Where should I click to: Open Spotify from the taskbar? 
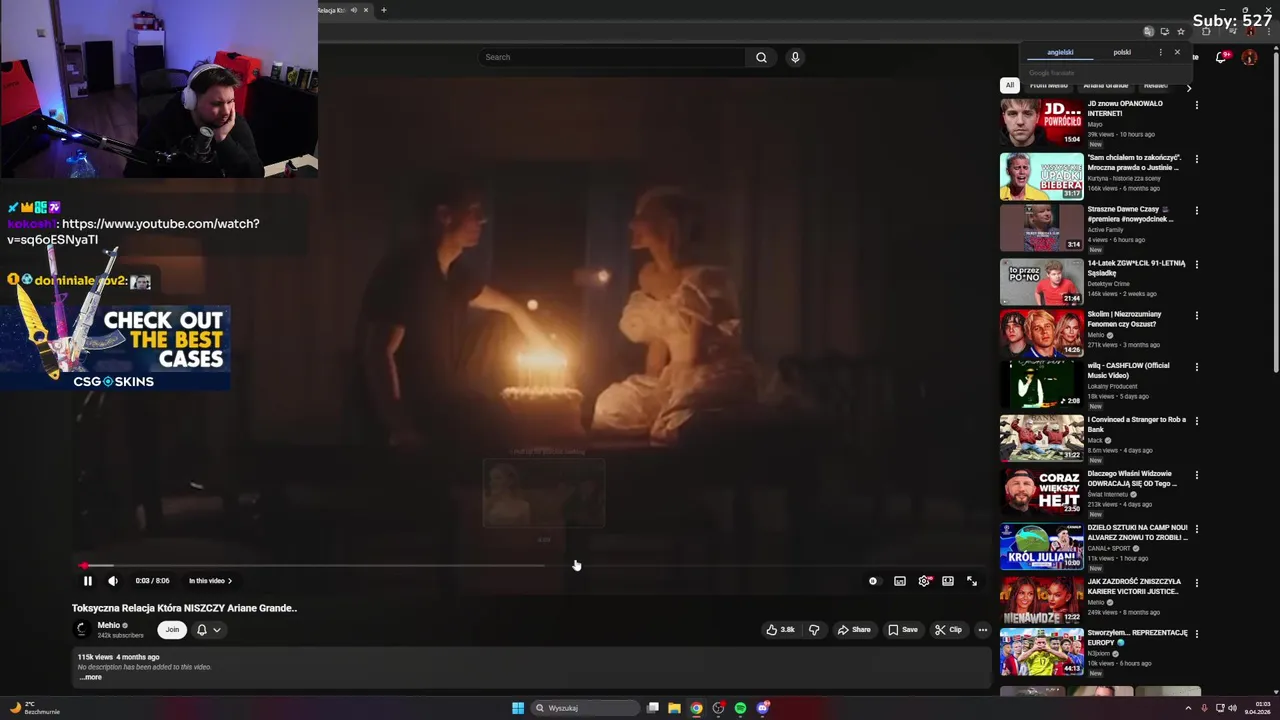tap(740, 708)
